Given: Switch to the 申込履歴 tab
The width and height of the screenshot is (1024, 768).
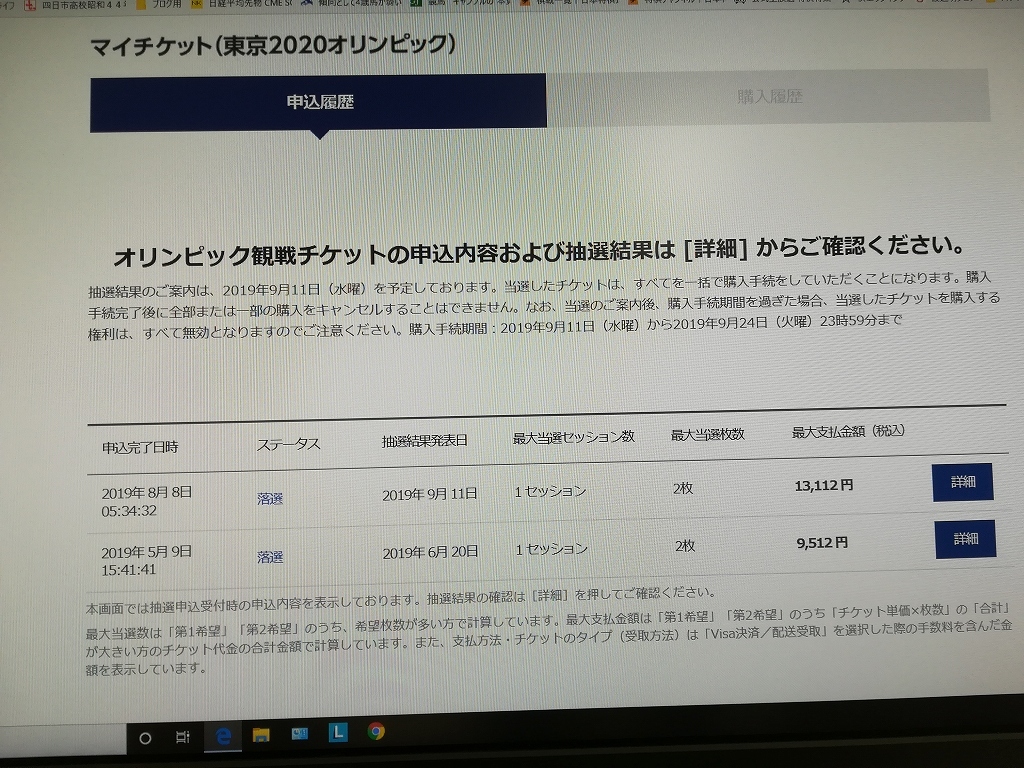Looking at the screenshot, I should click(x=319, y=103).
